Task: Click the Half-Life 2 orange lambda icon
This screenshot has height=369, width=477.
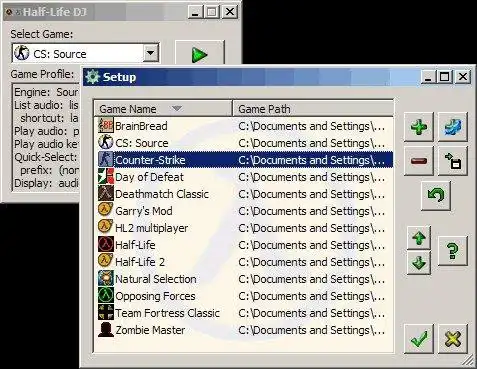Action: pyautogui.click(x=106, y=261)
